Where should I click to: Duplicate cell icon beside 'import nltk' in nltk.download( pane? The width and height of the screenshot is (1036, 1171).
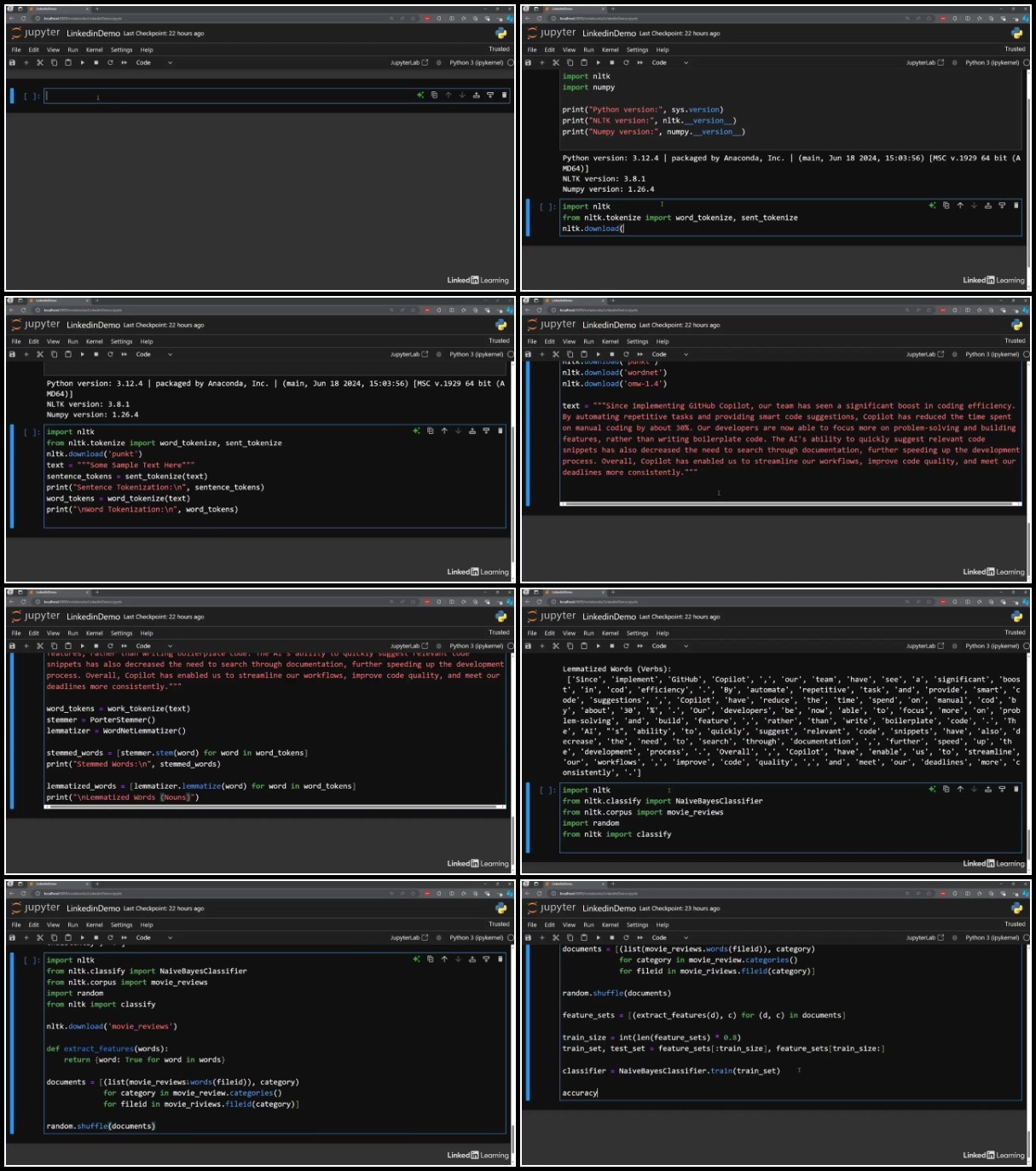coord(946,206)
